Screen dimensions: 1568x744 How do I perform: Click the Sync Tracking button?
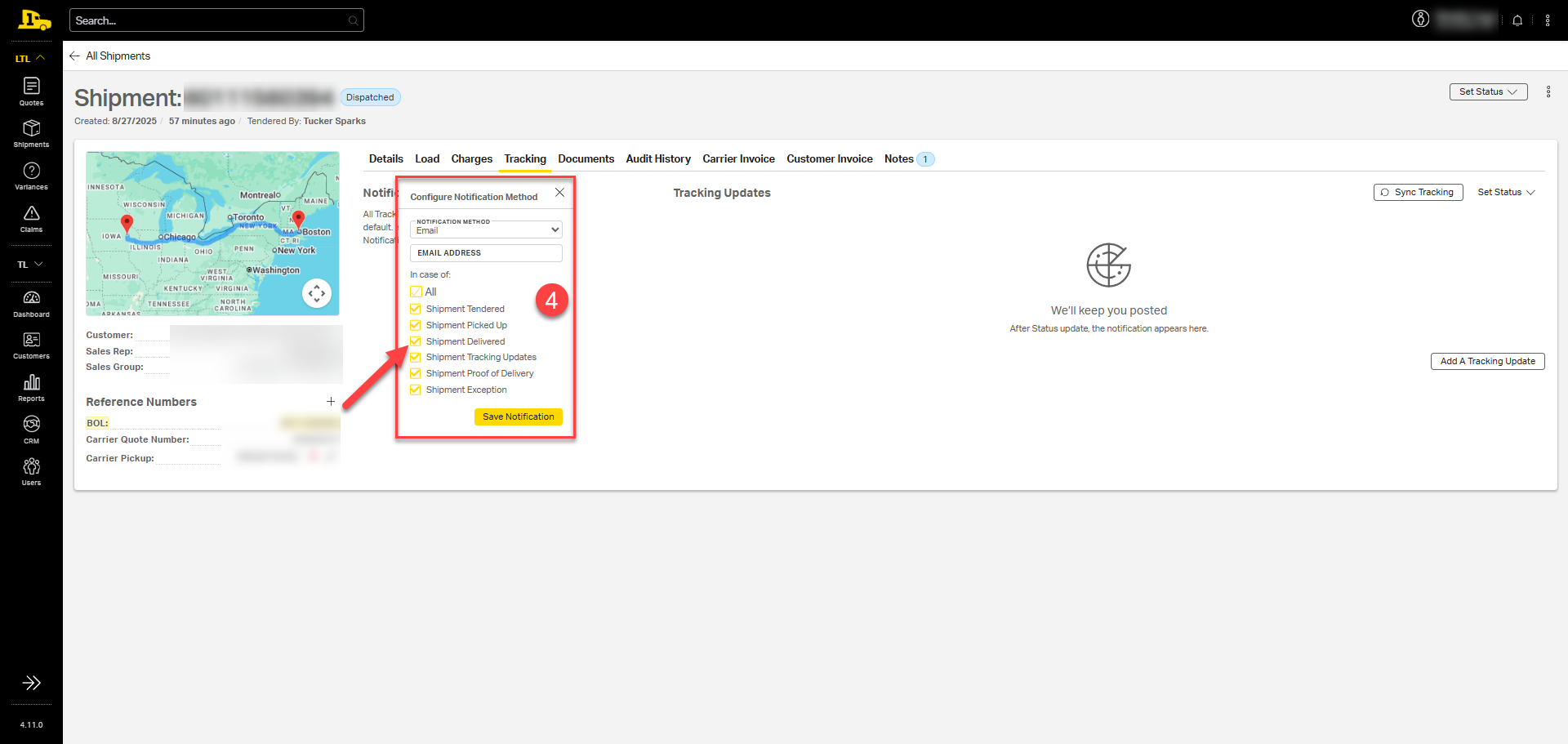(x=1418, y=193)
